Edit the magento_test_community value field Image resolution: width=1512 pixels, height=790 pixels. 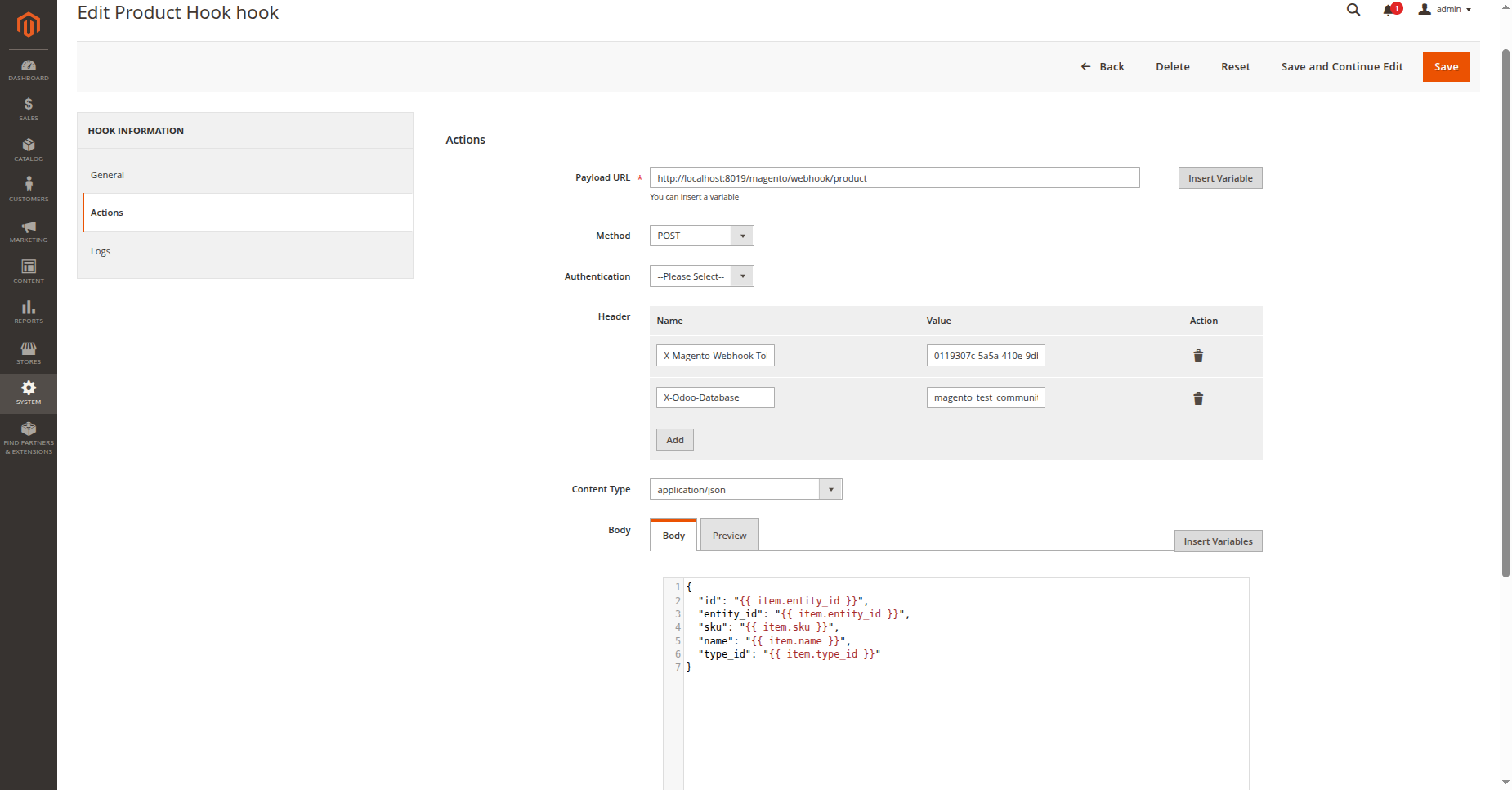[986, 397]
